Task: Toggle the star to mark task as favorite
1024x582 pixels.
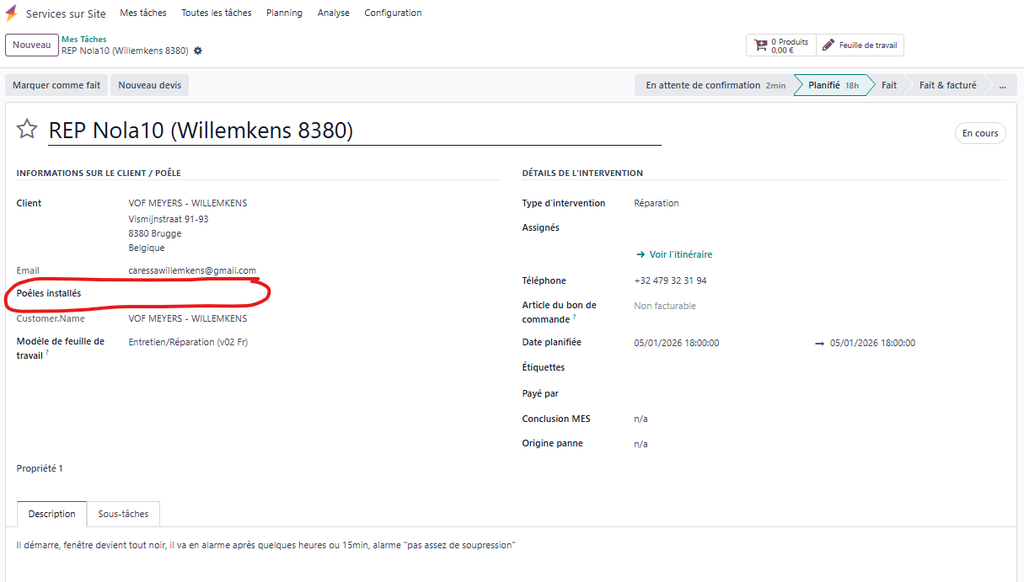Action: pyautogui.click(x=27, y=130)
